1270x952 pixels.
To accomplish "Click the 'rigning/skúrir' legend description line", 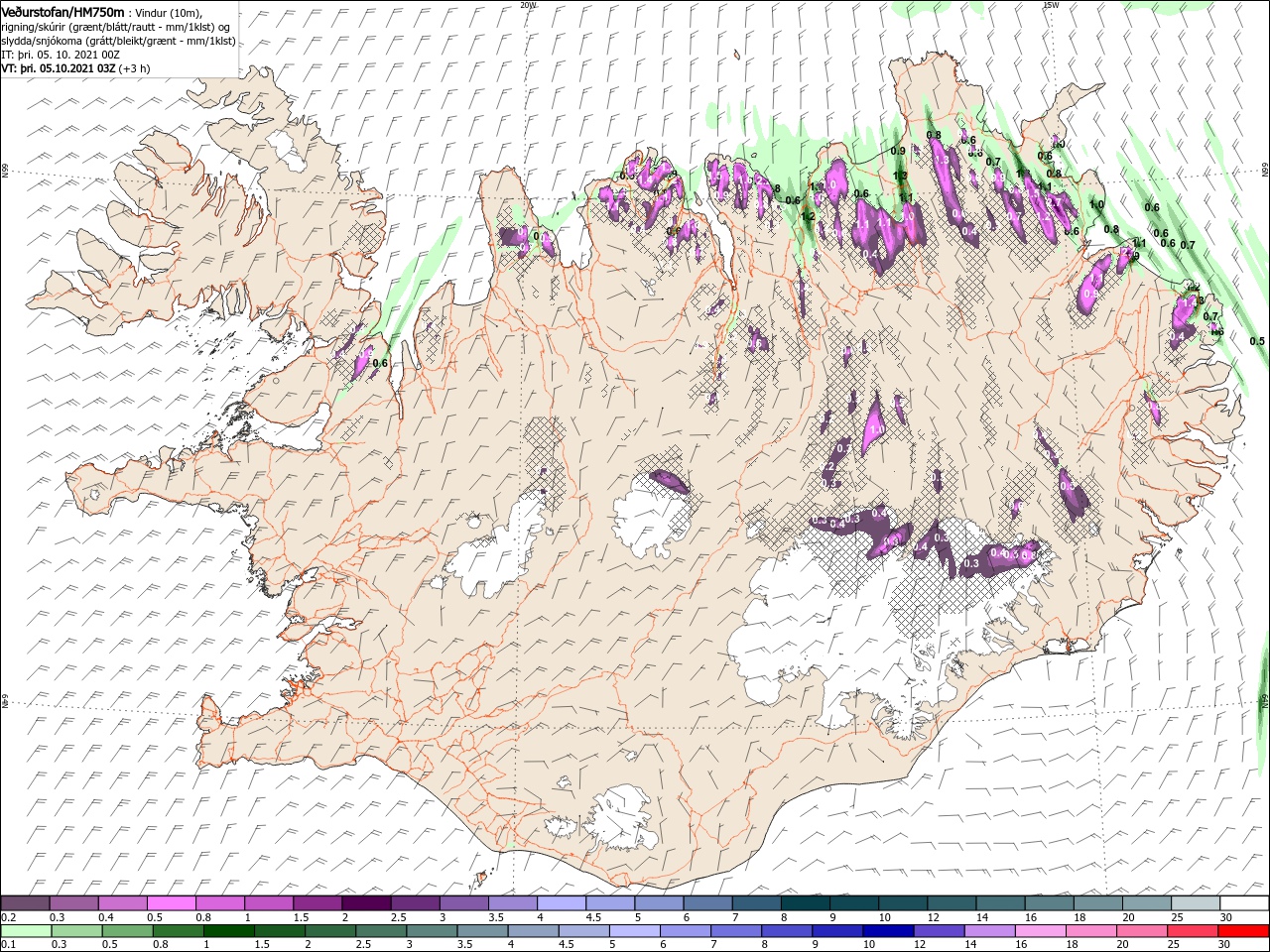I will (x=116, y=27).
